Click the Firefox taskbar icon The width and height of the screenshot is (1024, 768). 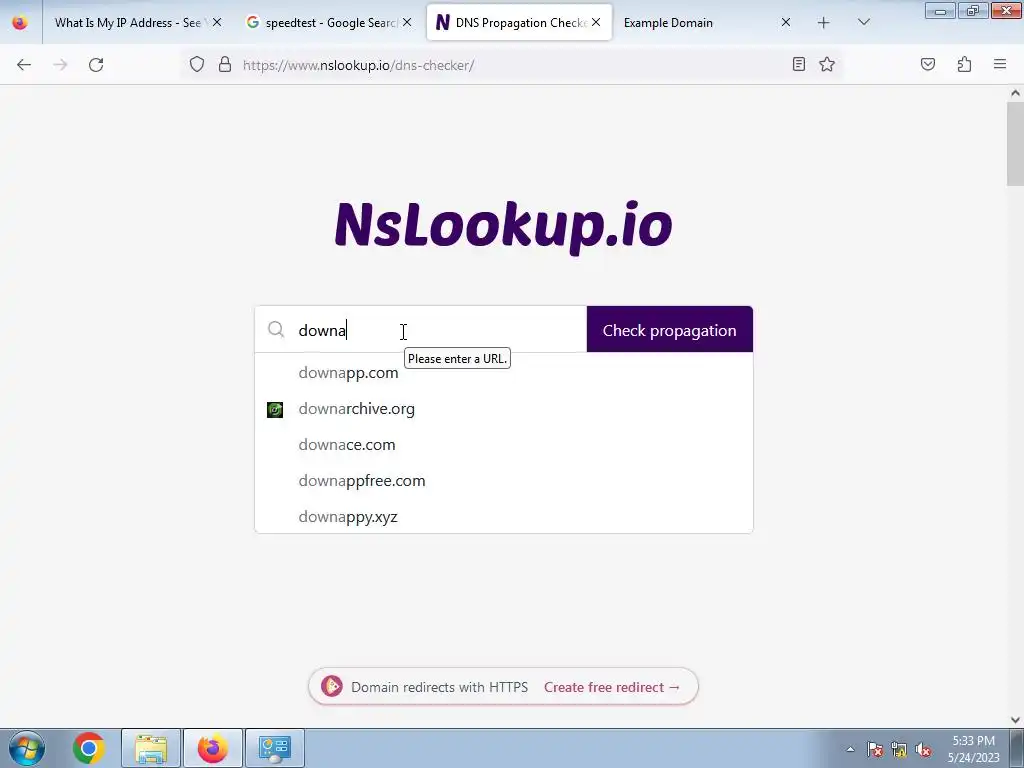coord(213,748)
